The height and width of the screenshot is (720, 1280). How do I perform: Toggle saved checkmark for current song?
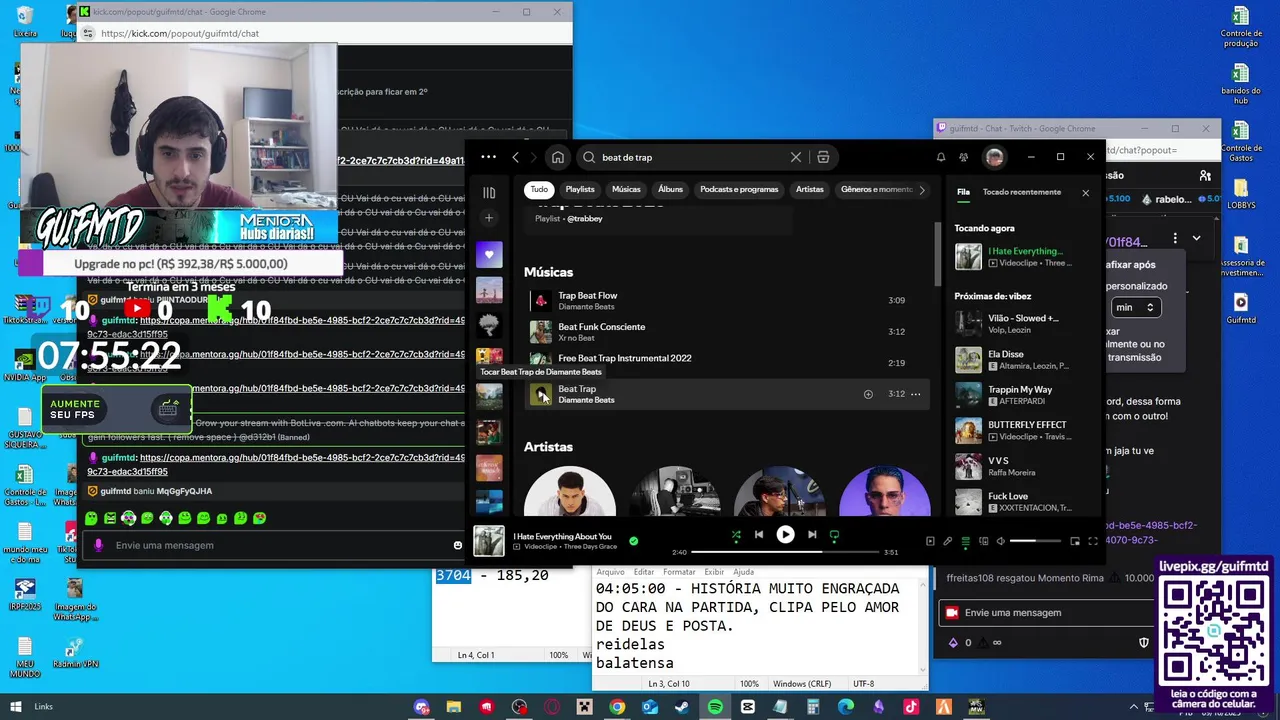[633, 541]
